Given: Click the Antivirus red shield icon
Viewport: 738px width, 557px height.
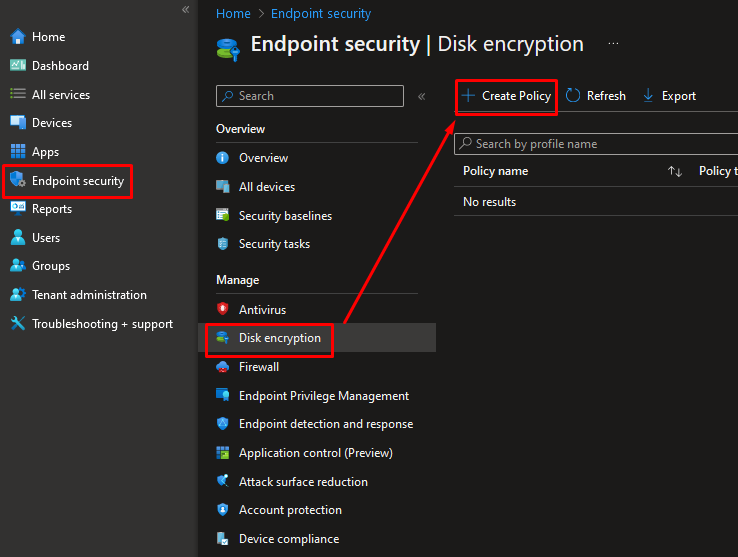Looking at the screenshot, I should point(223,309).
